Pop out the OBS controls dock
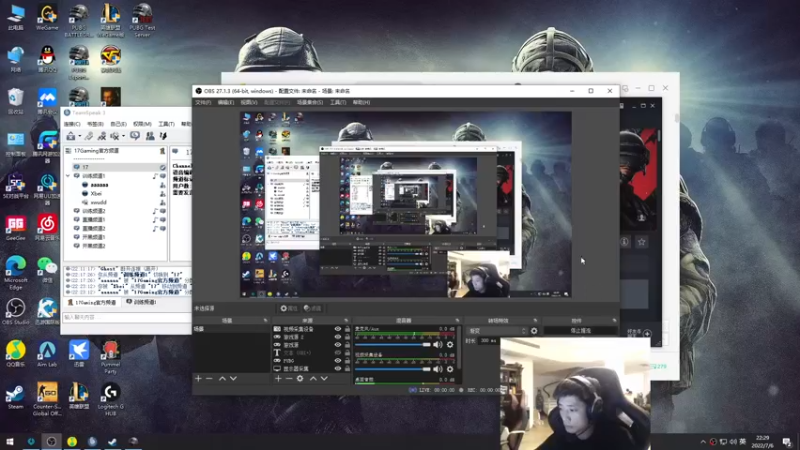 coord(614,320)
